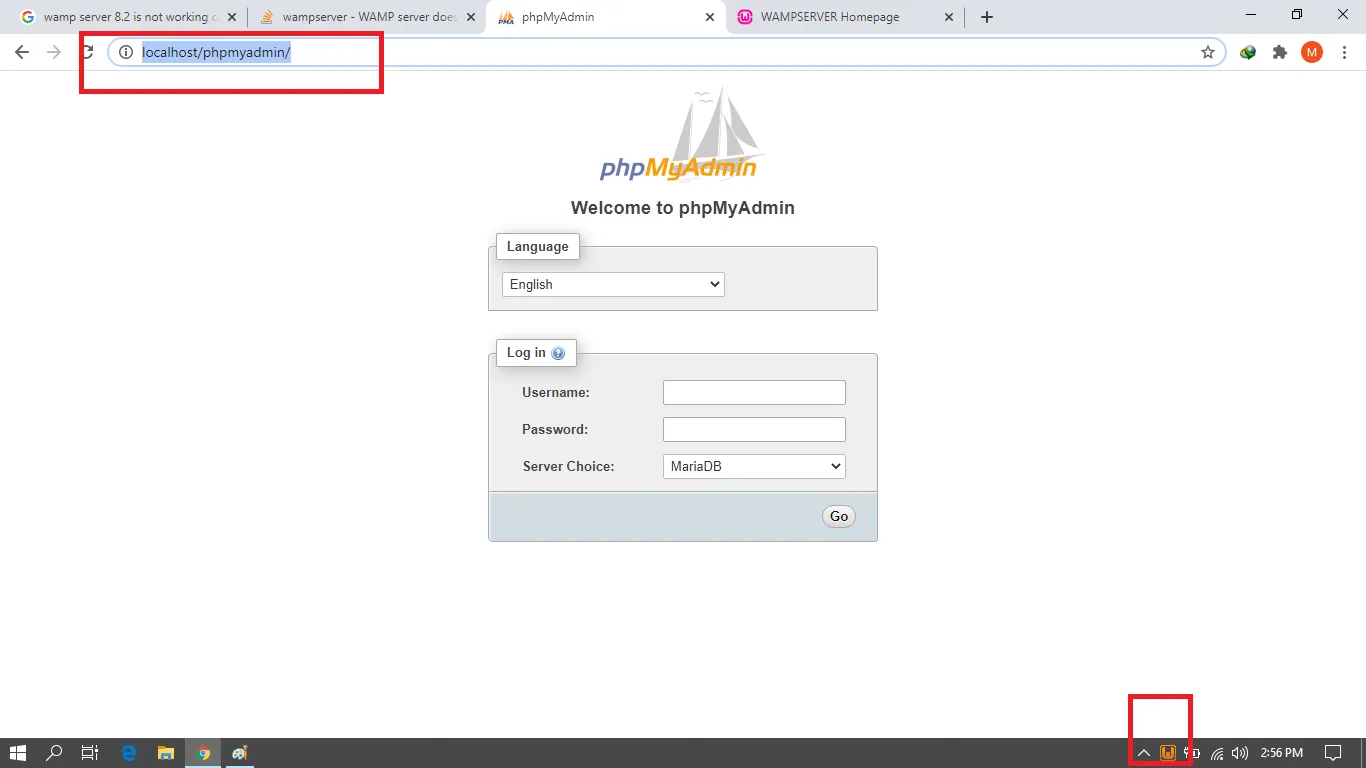This screenshot has width=1366, height=768.
Task: Click the Chrome taskbar icon
Action: [x=203, y=753]
